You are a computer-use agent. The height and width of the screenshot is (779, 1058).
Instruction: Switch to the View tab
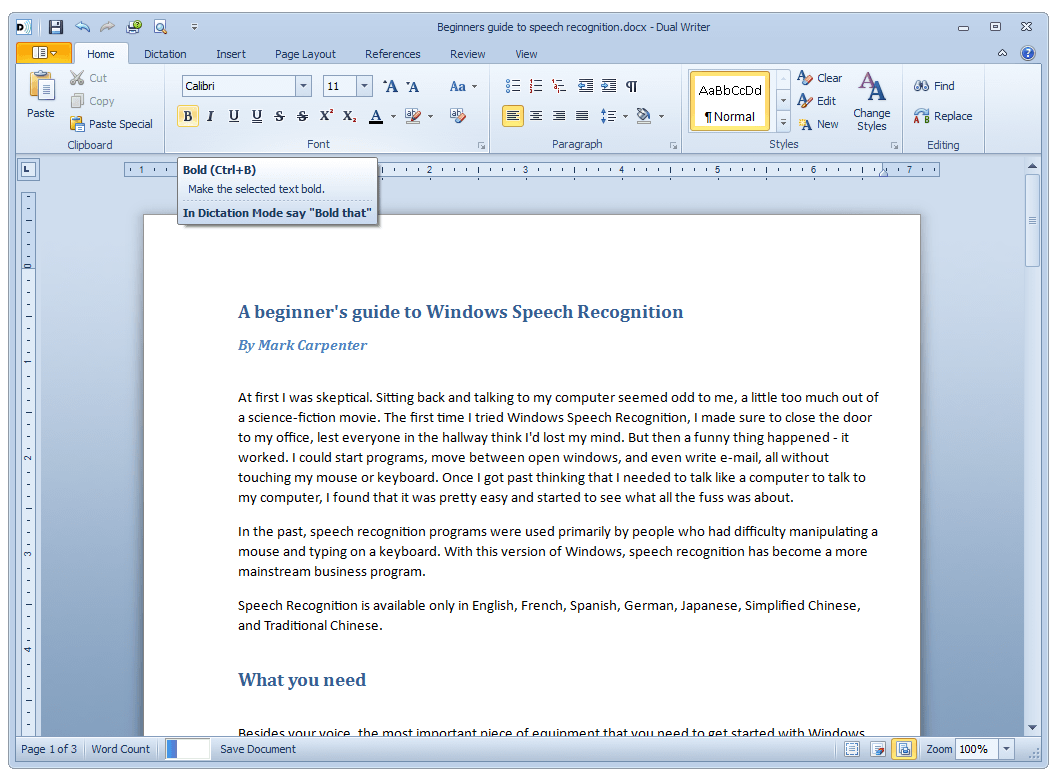(x=526, y=54)
